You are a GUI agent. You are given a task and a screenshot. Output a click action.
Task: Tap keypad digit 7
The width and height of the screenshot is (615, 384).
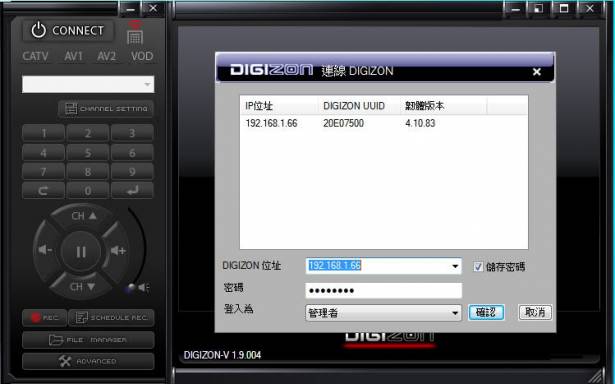coord(44,171)
